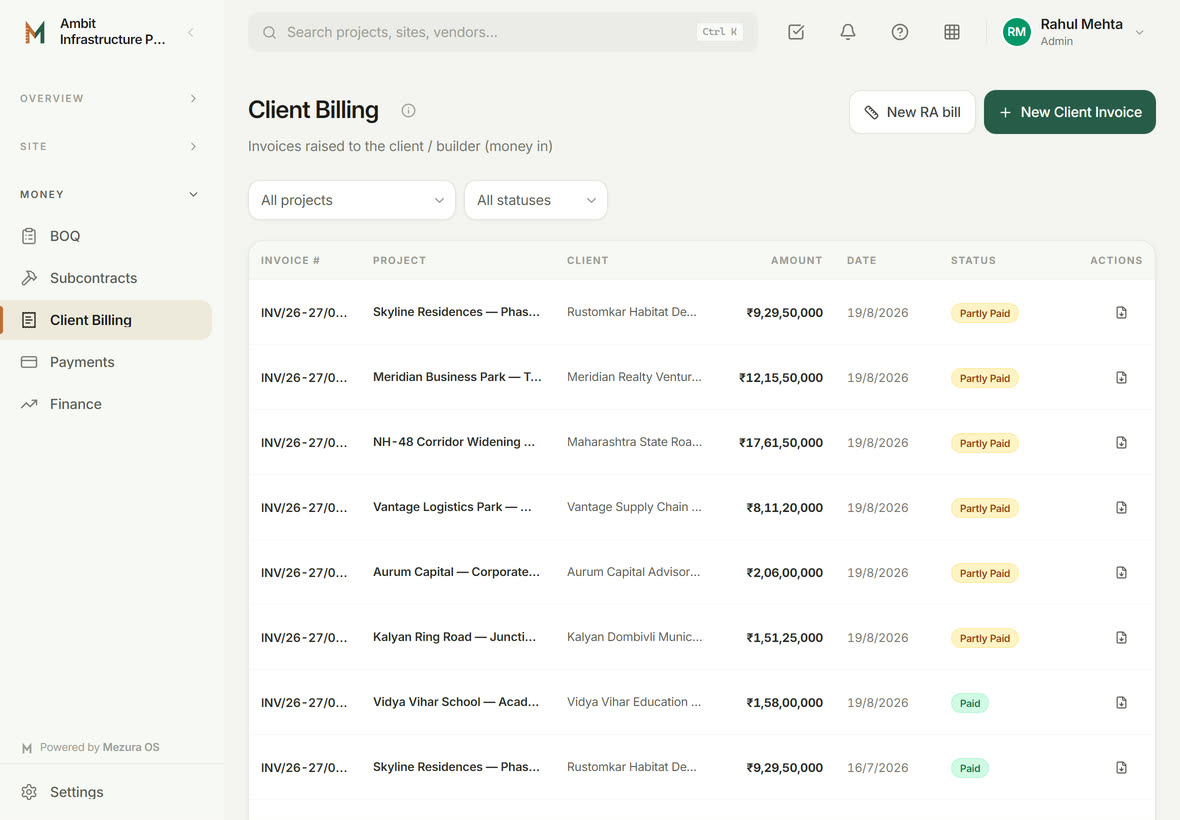The width and height of the screenshot is (1180, 820).
Task: Click the Rahul Mehta user name
Action: pos(1081,24)
